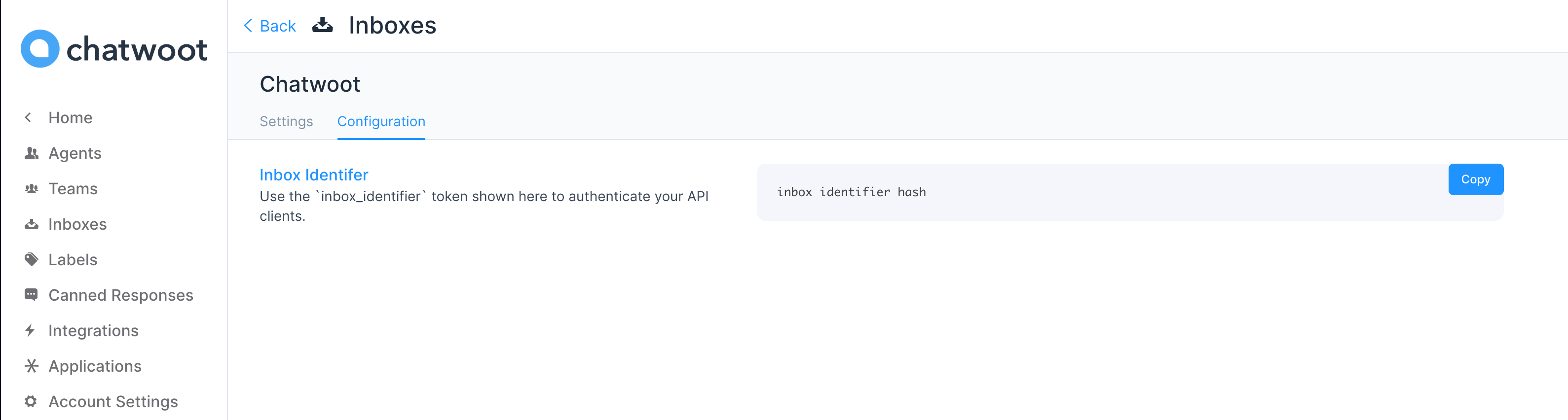The image size is (1568, 420).
Task: Click the Chatwoot page heading
Action: tap(310, 84)
